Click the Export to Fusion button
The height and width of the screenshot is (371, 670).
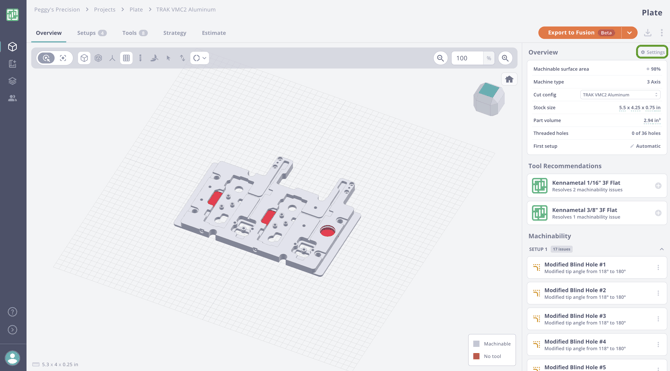point(580,32)
